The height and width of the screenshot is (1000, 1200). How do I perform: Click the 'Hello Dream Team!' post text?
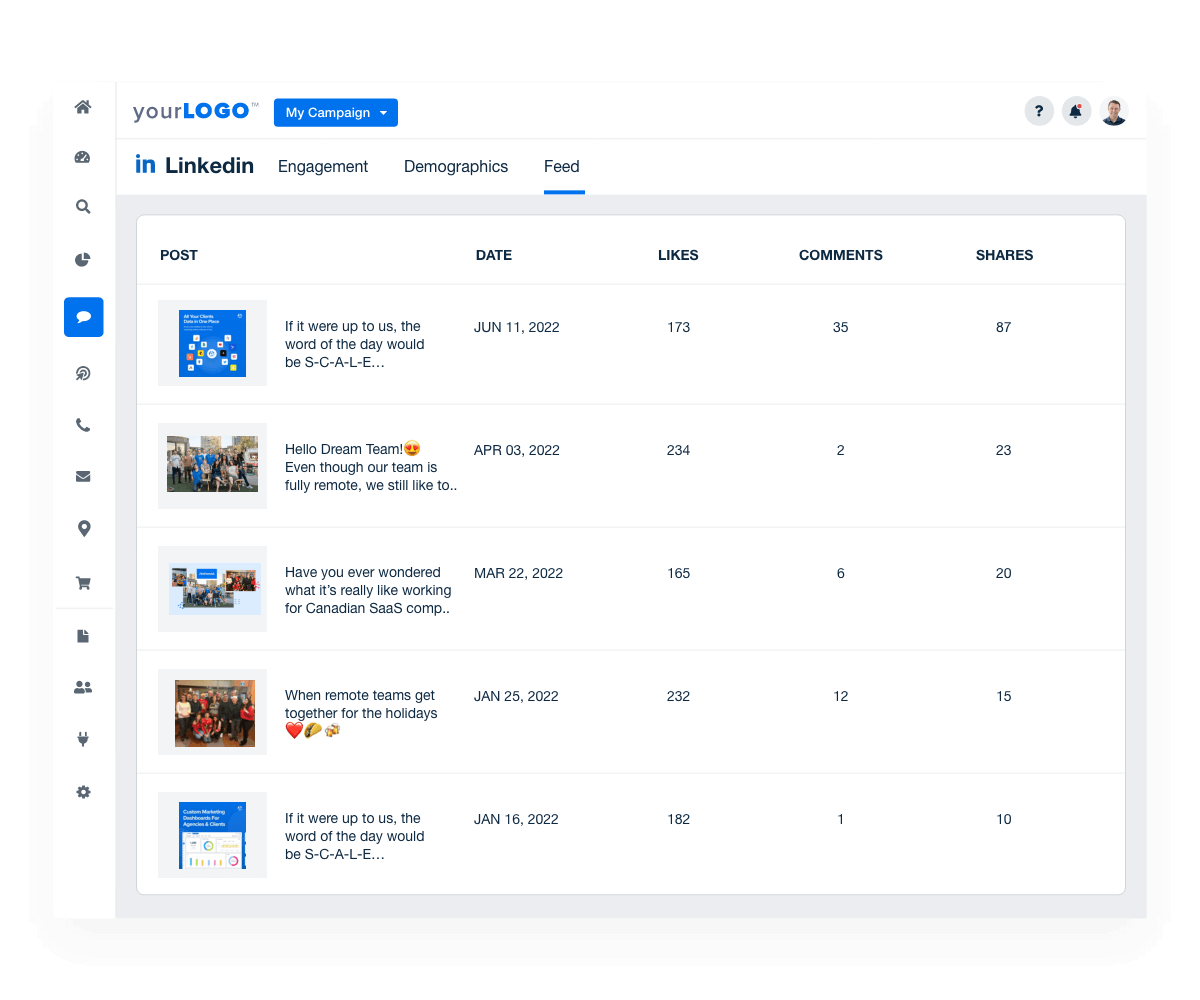(x=371, y=467)
